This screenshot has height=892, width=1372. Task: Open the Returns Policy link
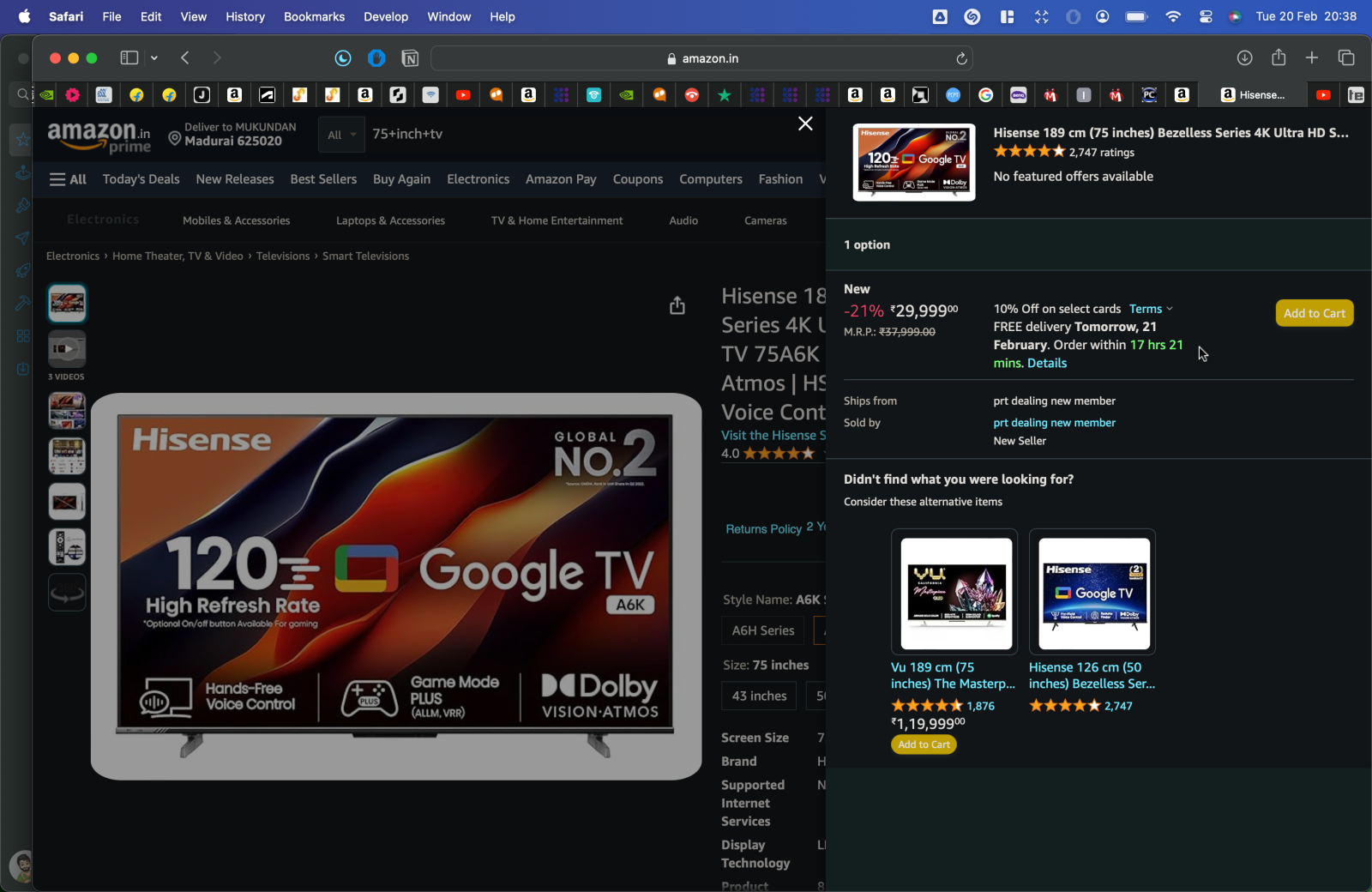763,529
